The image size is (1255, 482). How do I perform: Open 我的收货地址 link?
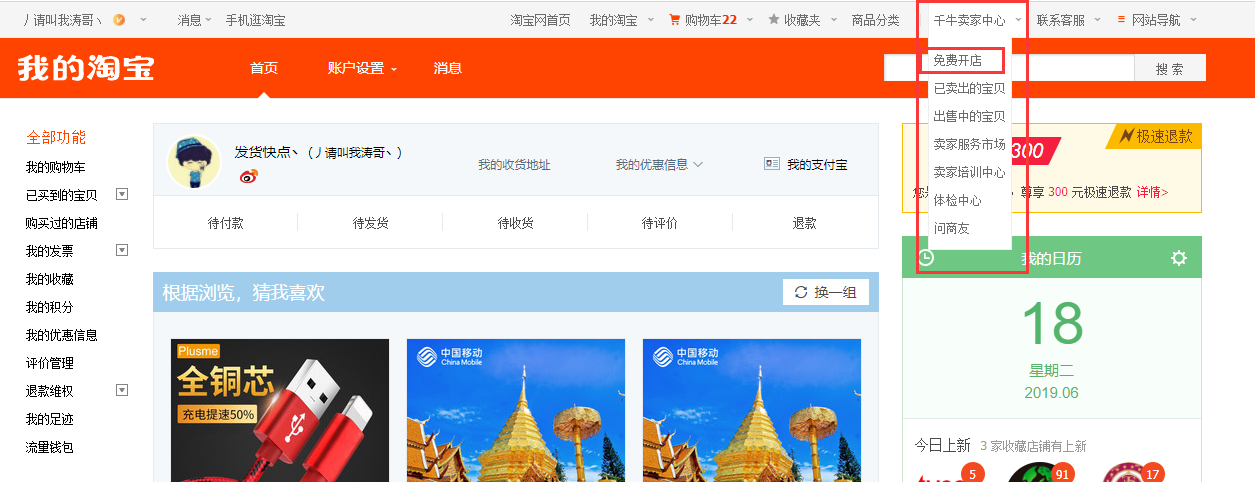pos(514,164)
